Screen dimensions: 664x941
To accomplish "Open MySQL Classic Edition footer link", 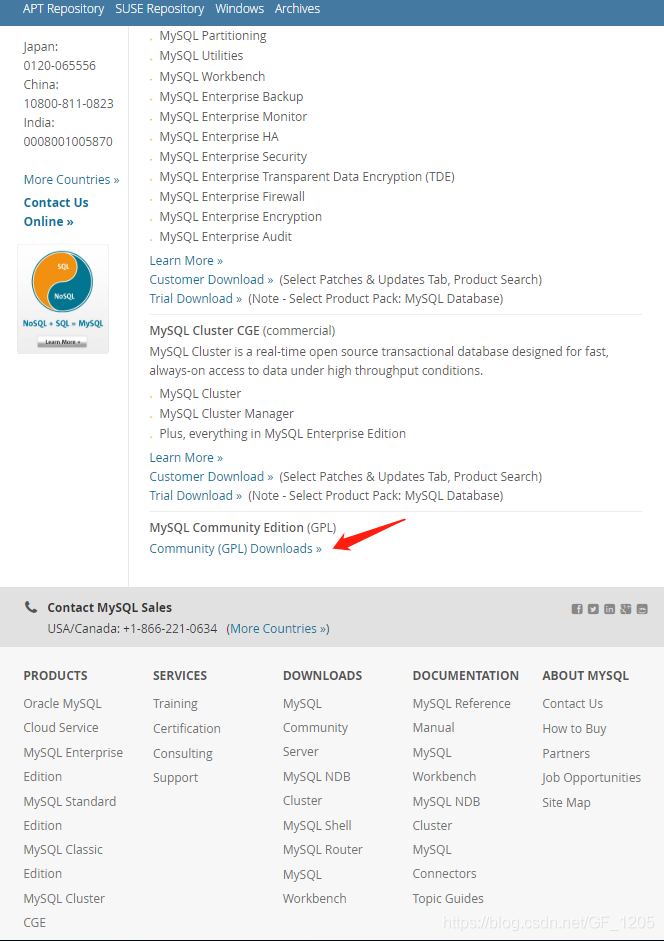I will click(x=63, y=861).
